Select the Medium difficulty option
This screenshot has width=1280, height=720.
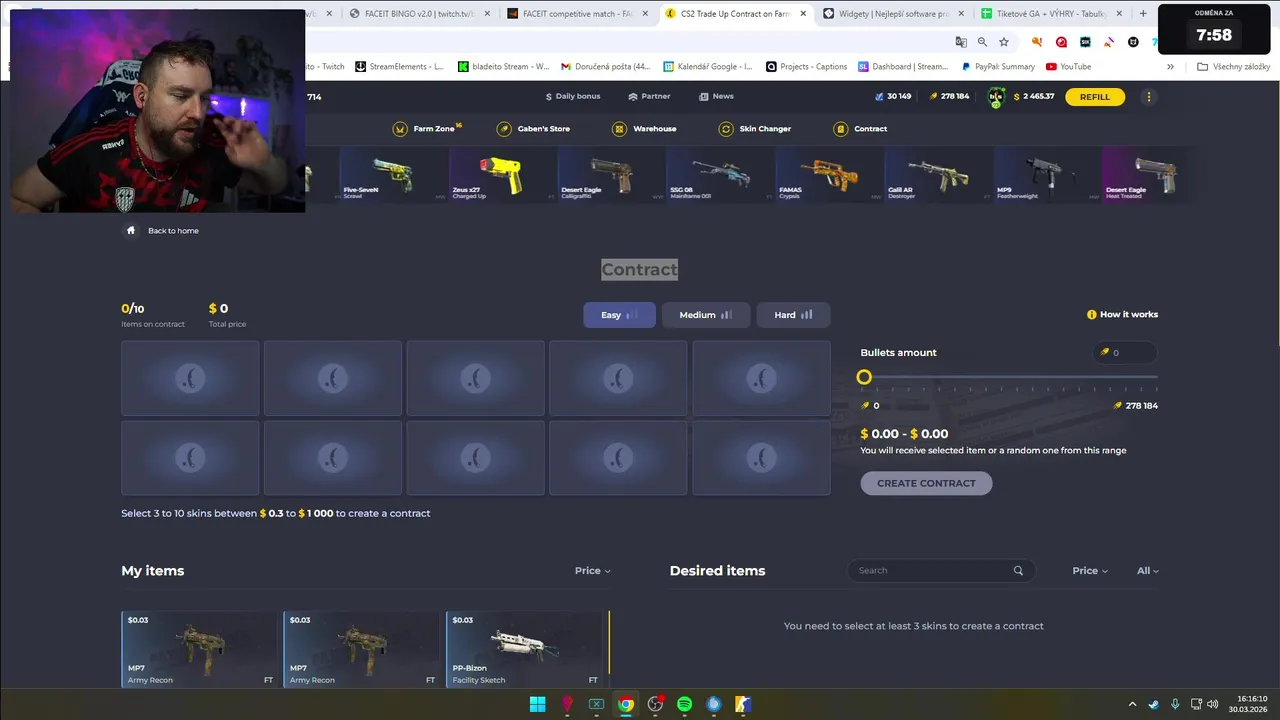pos(706,315)
